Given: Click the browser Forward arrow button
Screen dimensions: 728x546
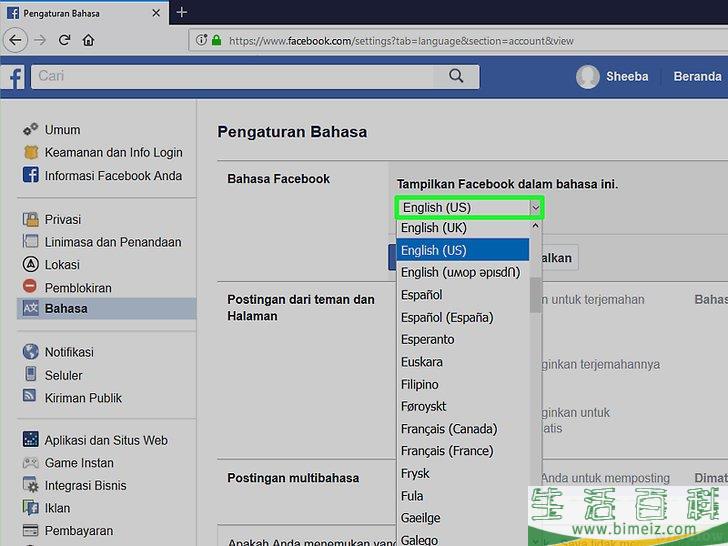Looking at the screenshot, I should 40,40.
